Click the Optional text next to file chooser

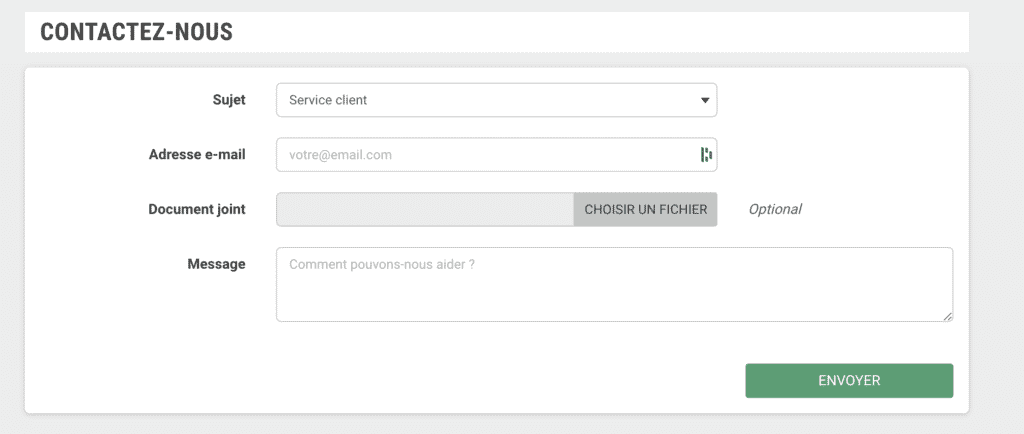tap(775, 209)
